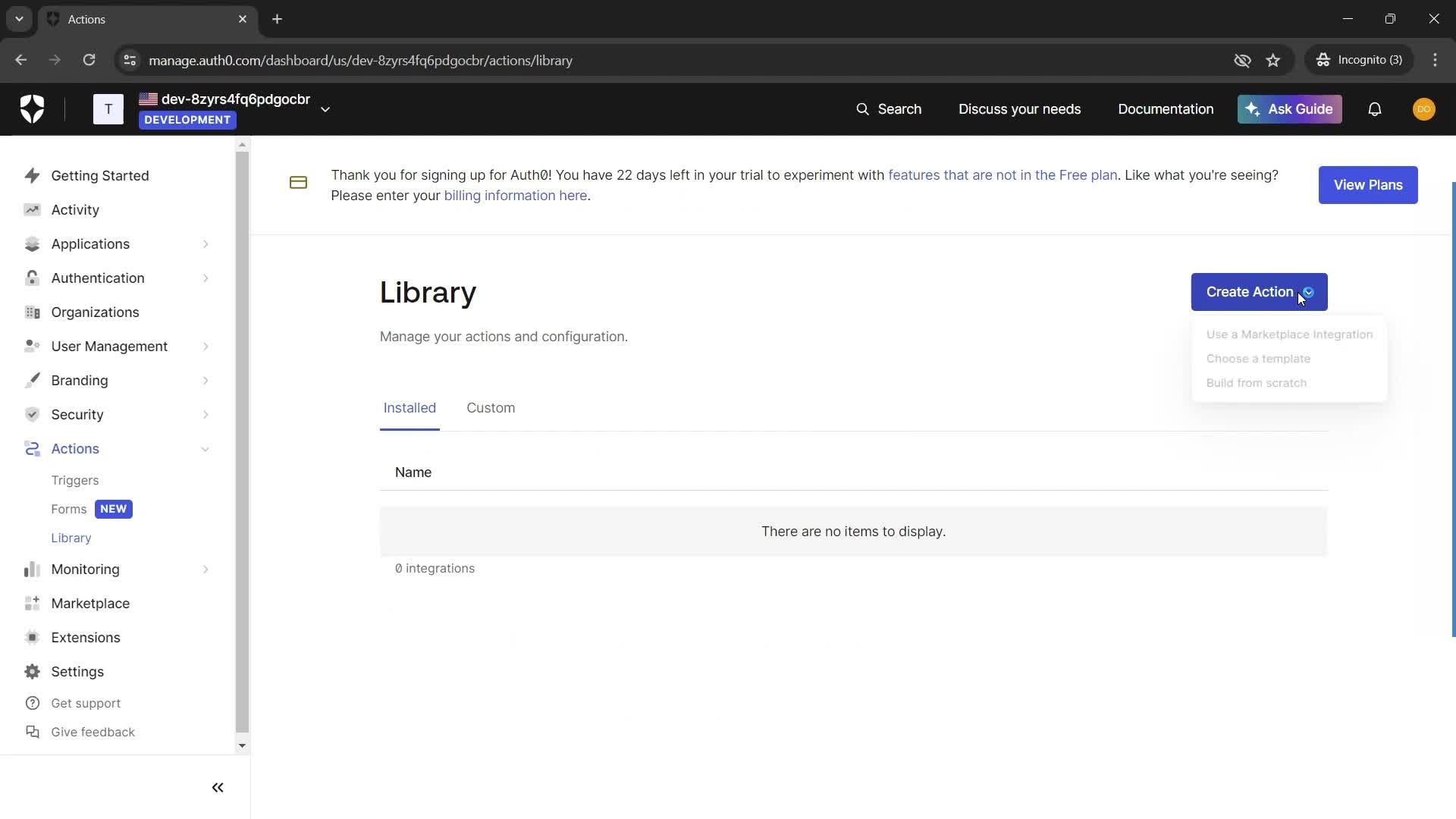This screenshot has width=1456, height=819.
Task: Reload the page in browser toolbar
Action: click(x=89, y=61)
